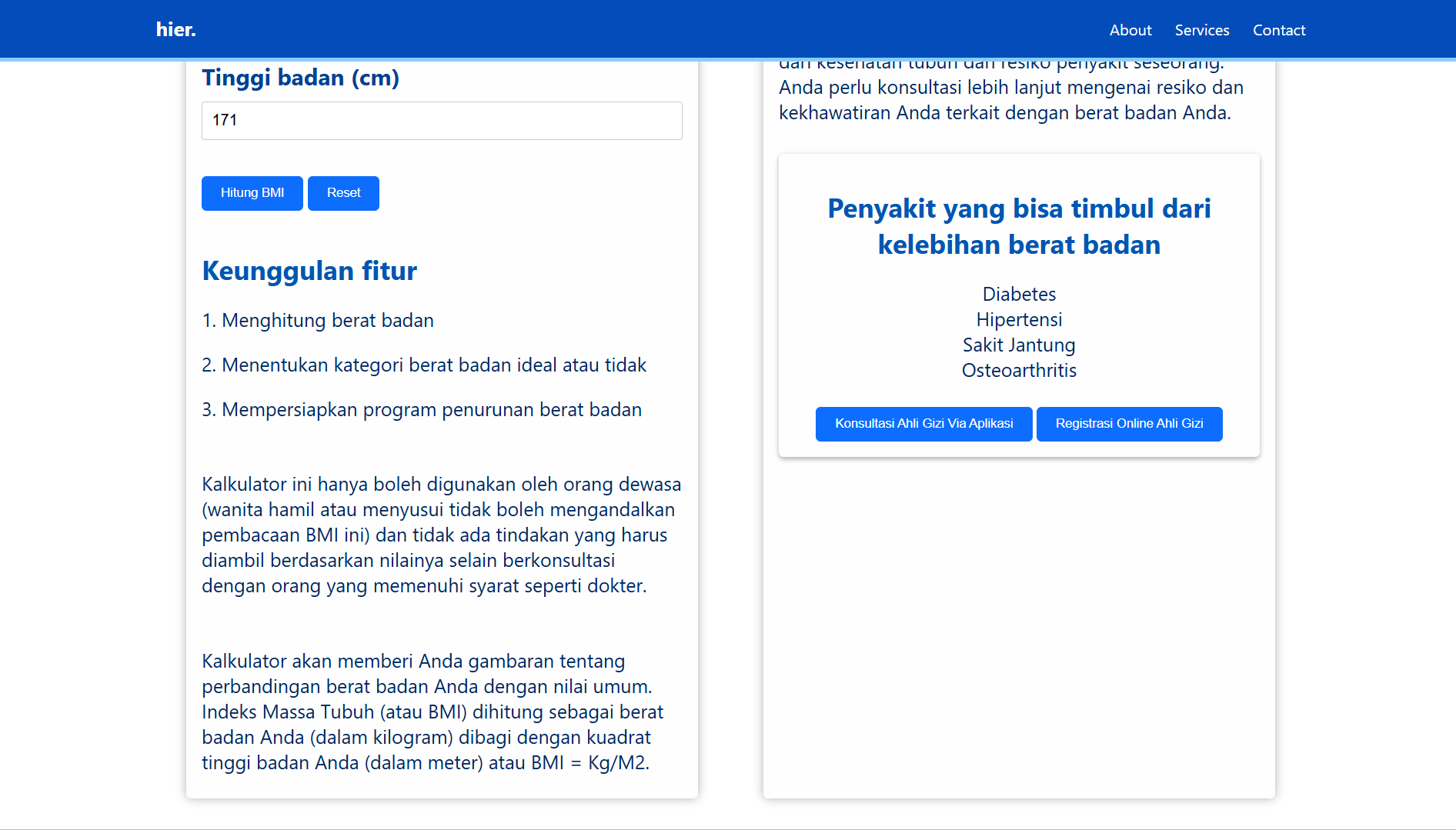Click the Keunggulan fitur heading
The width and height of the screenshot is (1456, 830).
309,271
